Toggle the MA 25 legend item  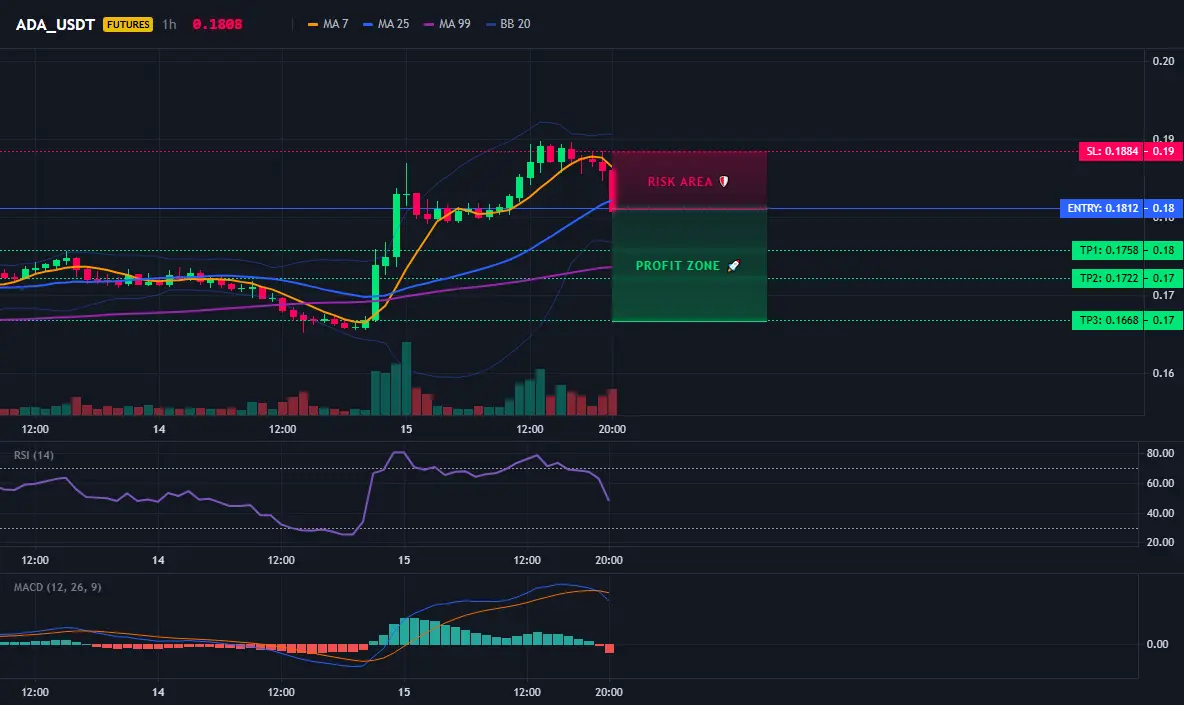(x=387, y=24)
